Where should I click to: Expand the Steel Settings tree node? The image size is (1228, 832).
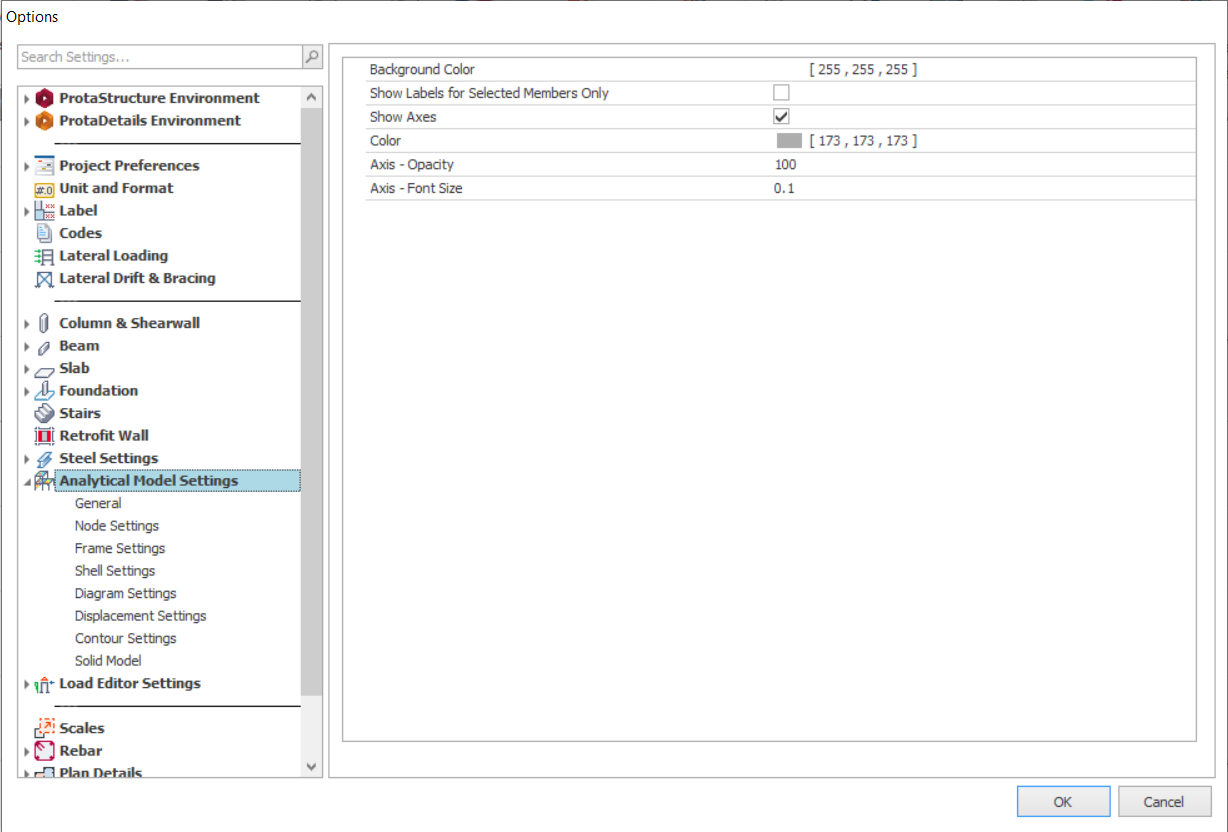pyautogui.click(x=27, y=459)
